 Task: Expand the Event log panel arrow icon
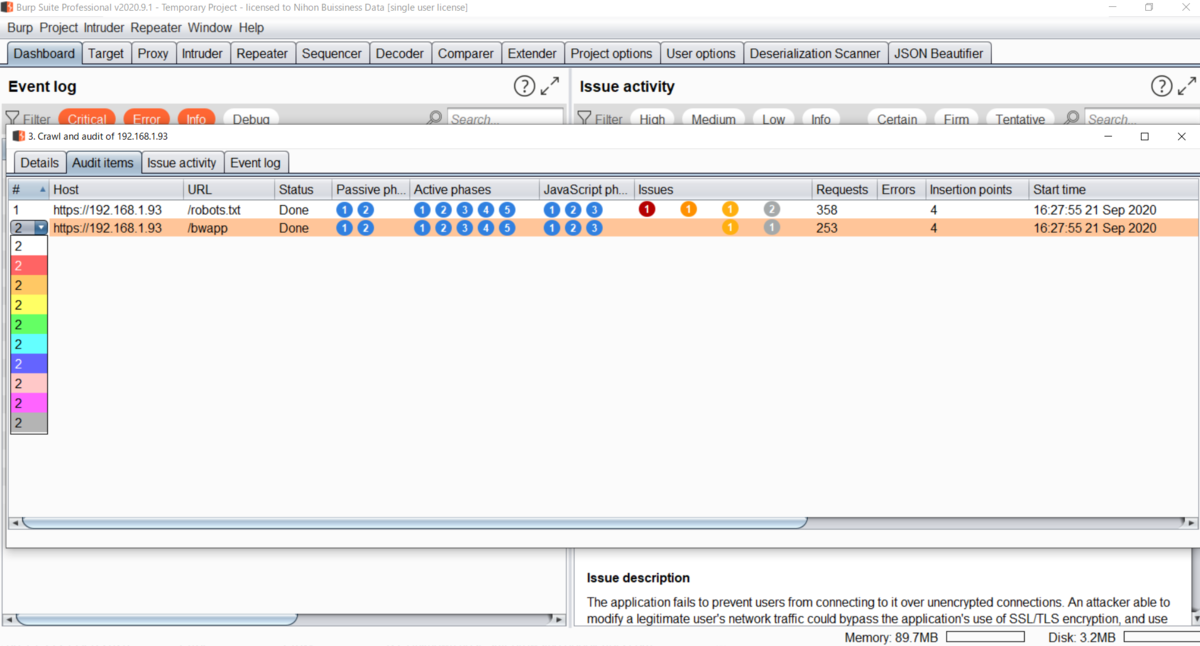[550, 86]
